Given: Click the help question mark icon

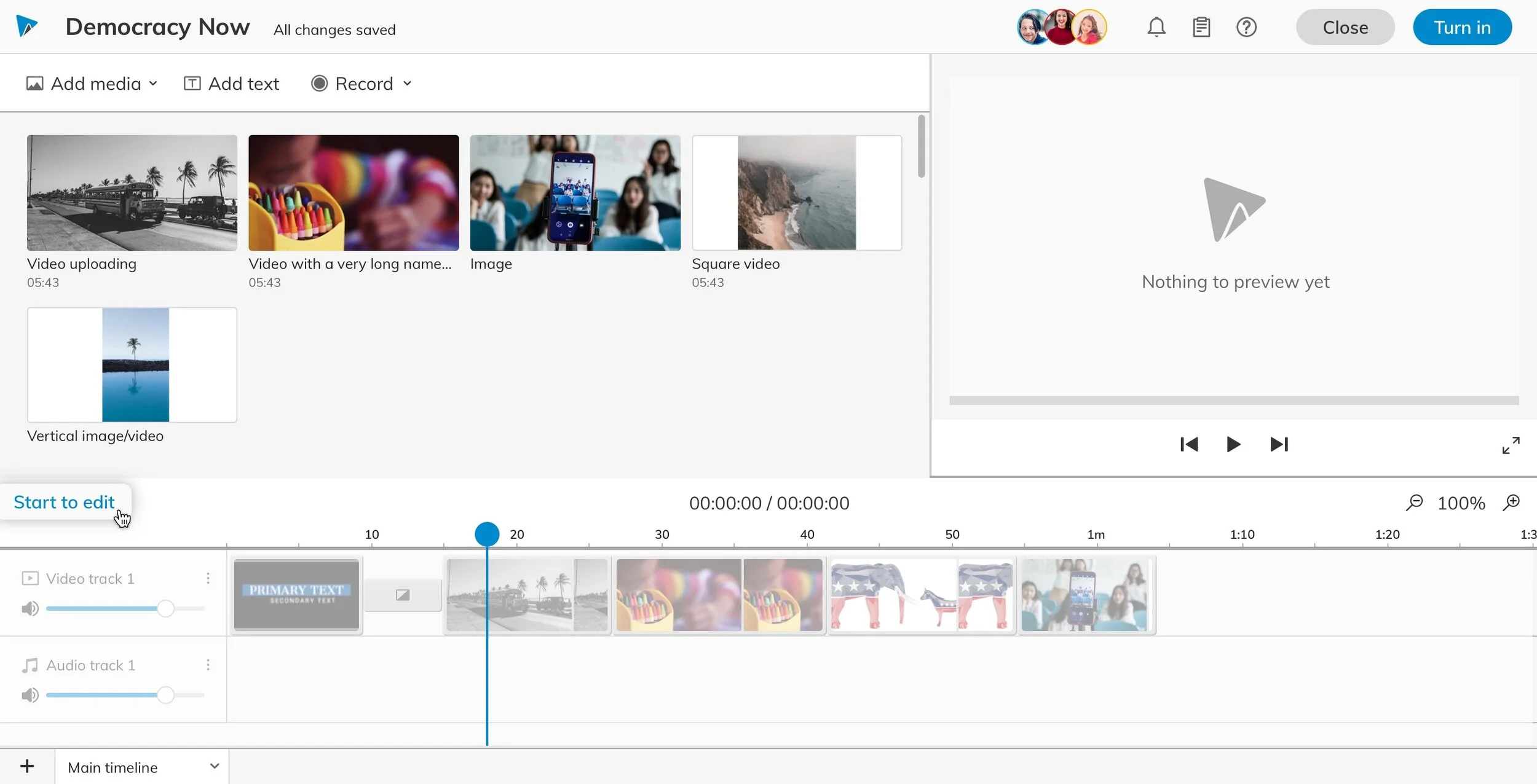Looking at the screenshot, I should (x=1246, y=27).
